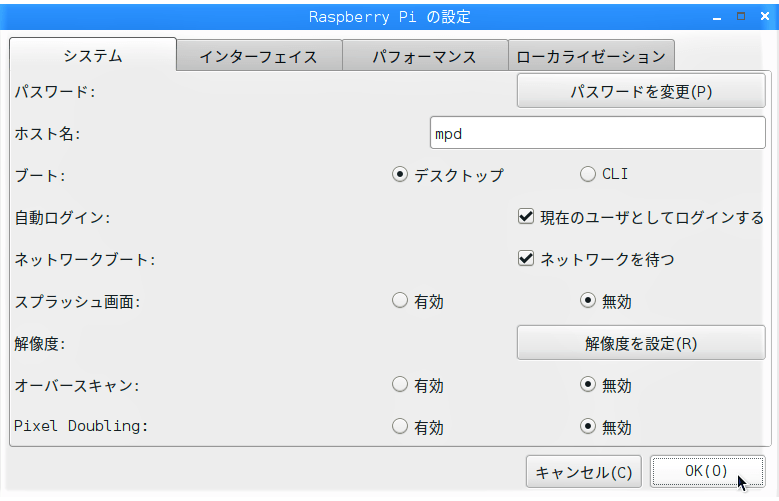Click パスワードを変更(P) button
Screen dimensions: 779x501
click(x=641, y=91)
